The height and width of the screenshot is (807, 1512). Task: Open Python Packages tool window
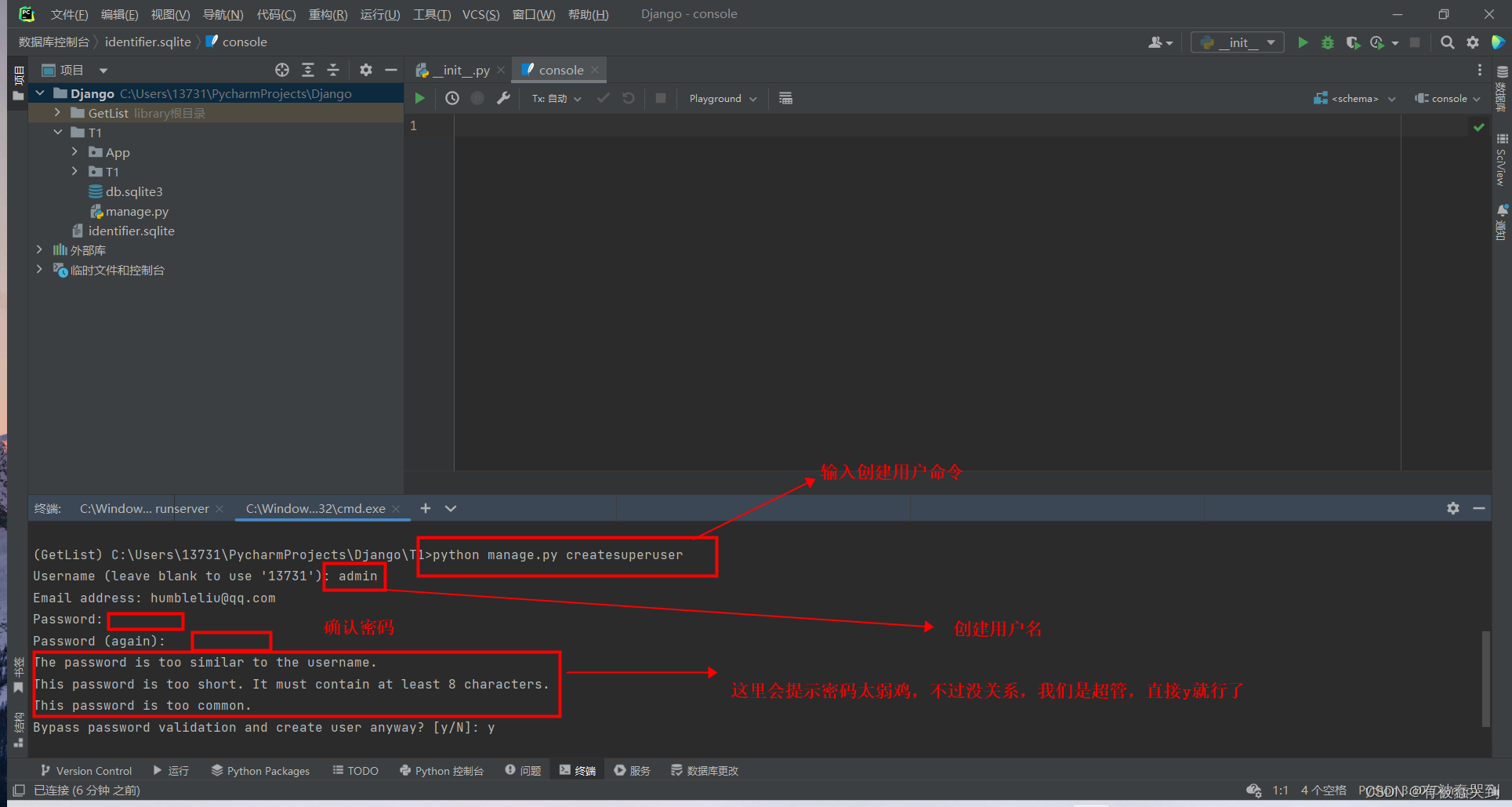point(260,771)
